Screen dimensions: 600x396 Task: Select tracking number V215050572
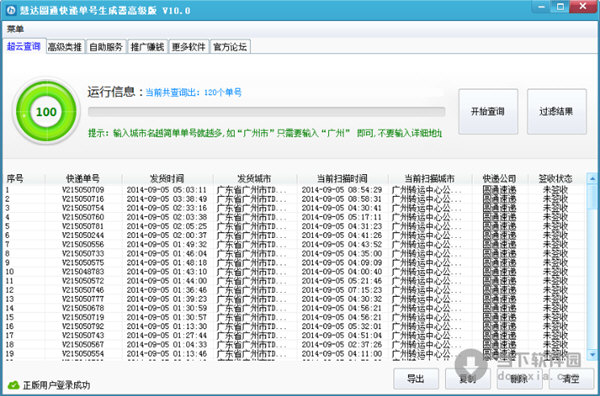click(83, 281)
